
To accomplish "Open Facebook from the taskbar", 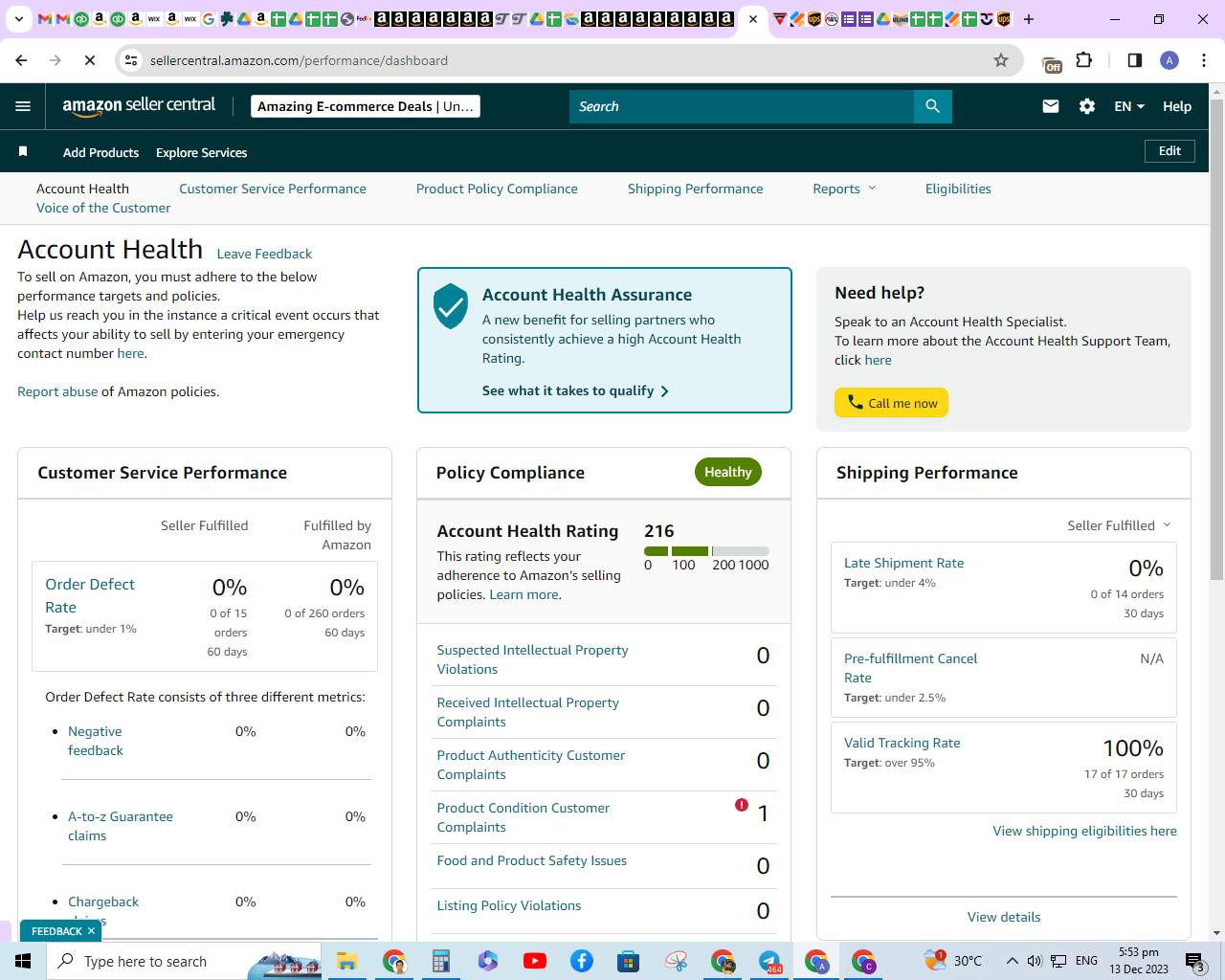I will (x=582, y=961).
